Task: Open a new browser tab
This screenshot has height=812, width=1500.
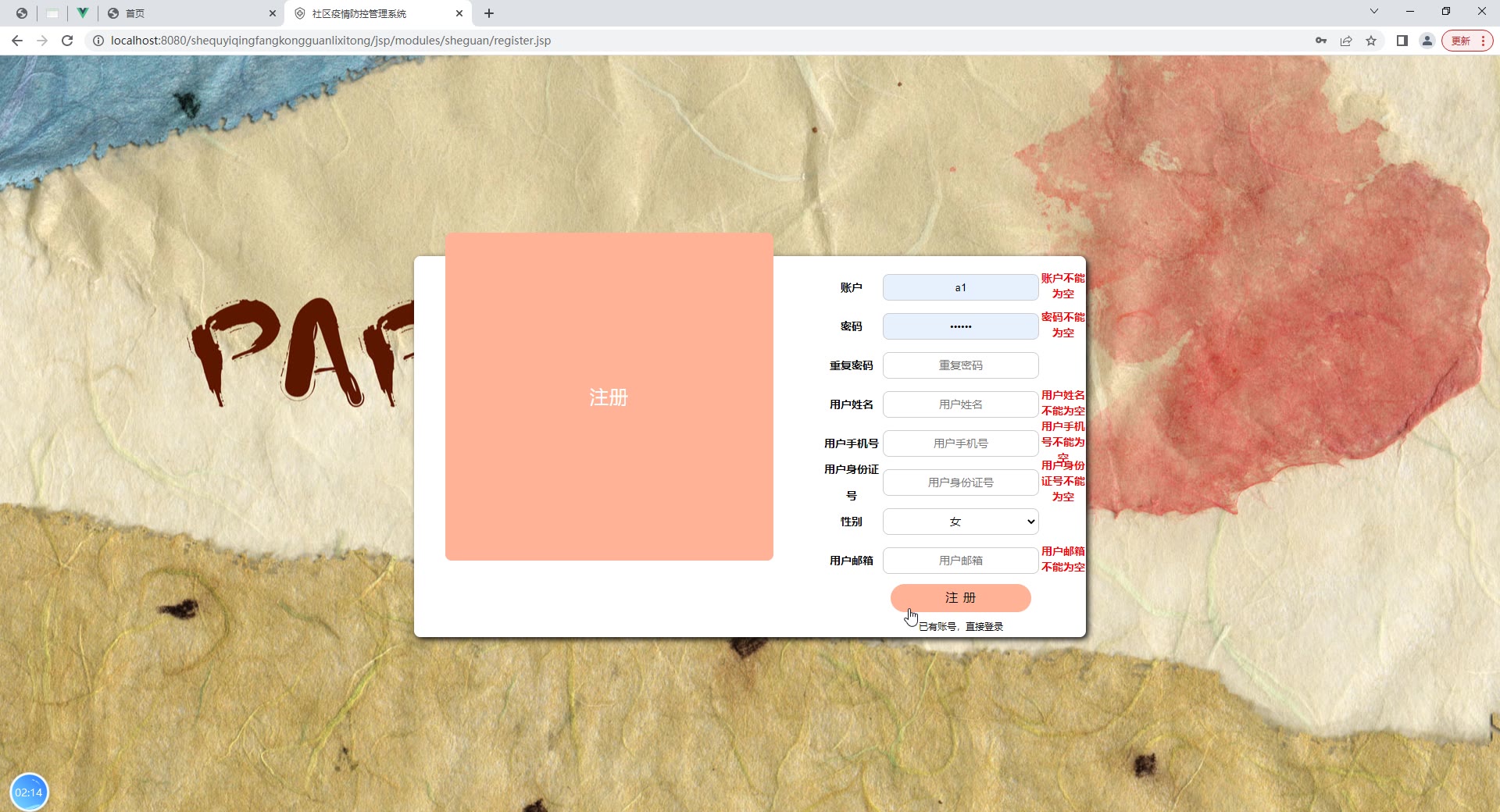Action: click(489, 13)
